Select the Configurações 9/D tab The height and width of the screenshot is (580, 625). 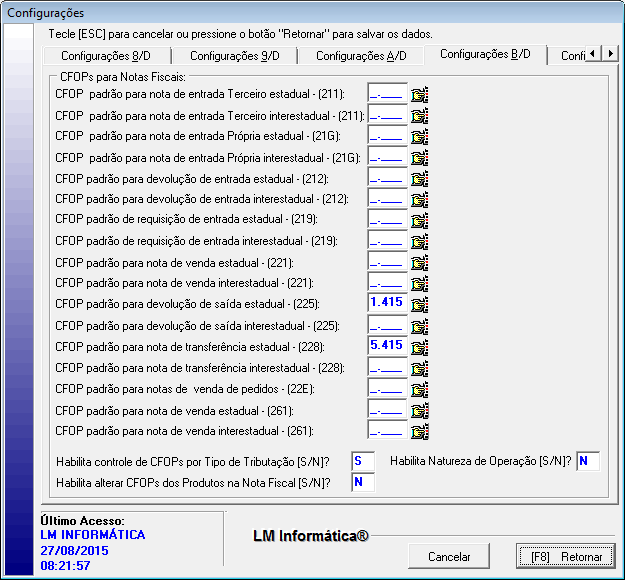[x=235, y=55]
